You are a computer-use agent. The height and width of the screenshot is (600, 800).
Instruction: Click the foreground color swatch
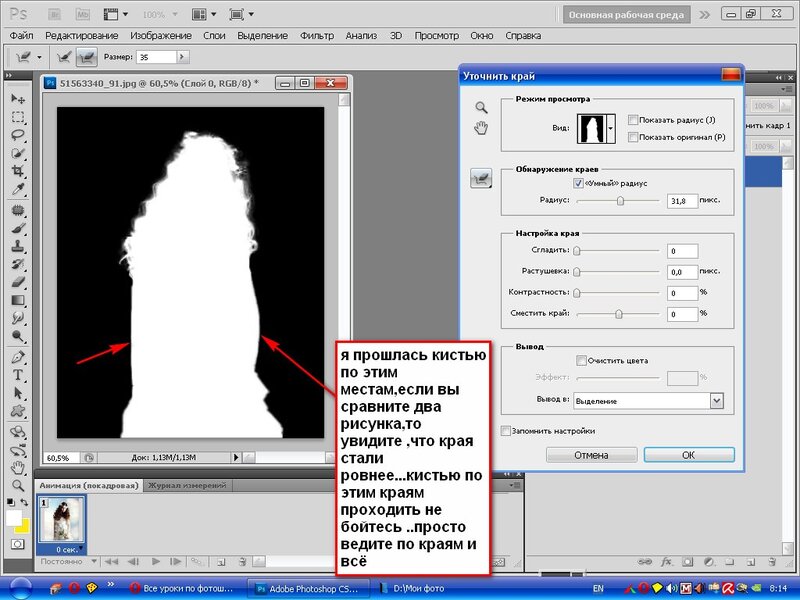tap(14, 517)
